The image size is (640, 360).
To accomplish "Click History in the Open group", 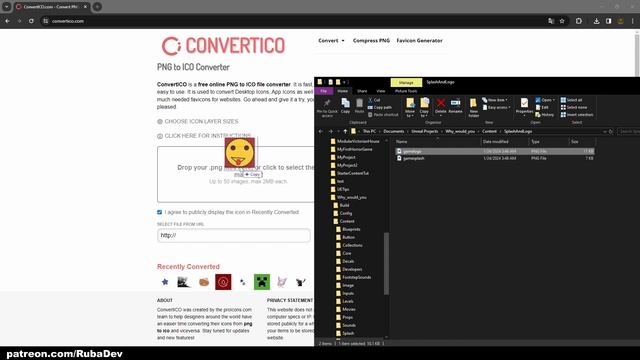I will pos(544,115).
